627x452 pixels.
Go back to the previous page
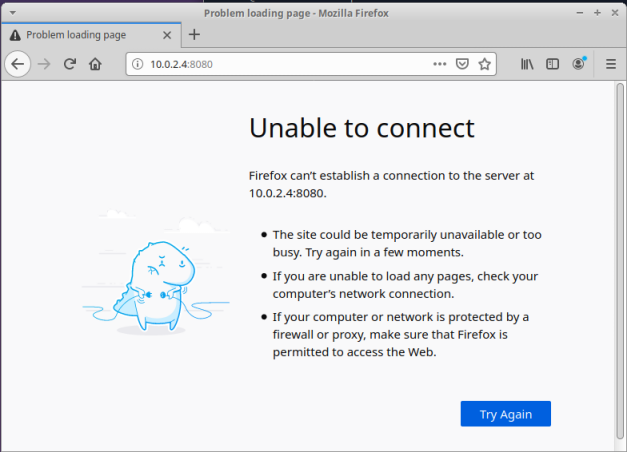[x=18, y=64]
